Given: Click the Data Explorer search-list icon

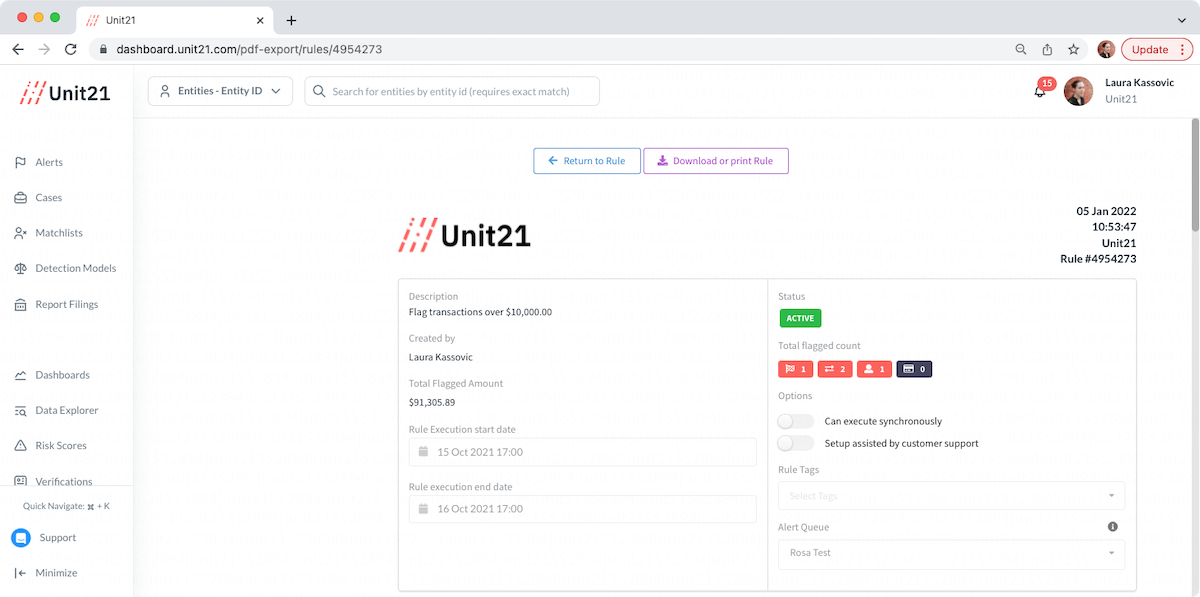Looking at the screenshot, I should point(20,410).
